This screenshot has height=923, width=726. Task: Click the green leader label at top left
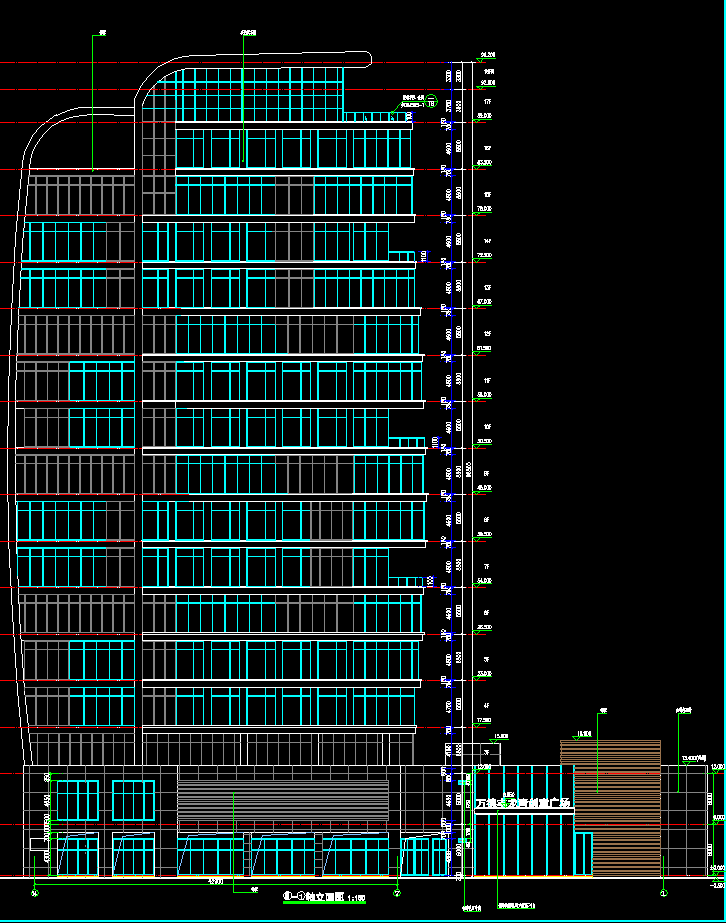point(102,35)
